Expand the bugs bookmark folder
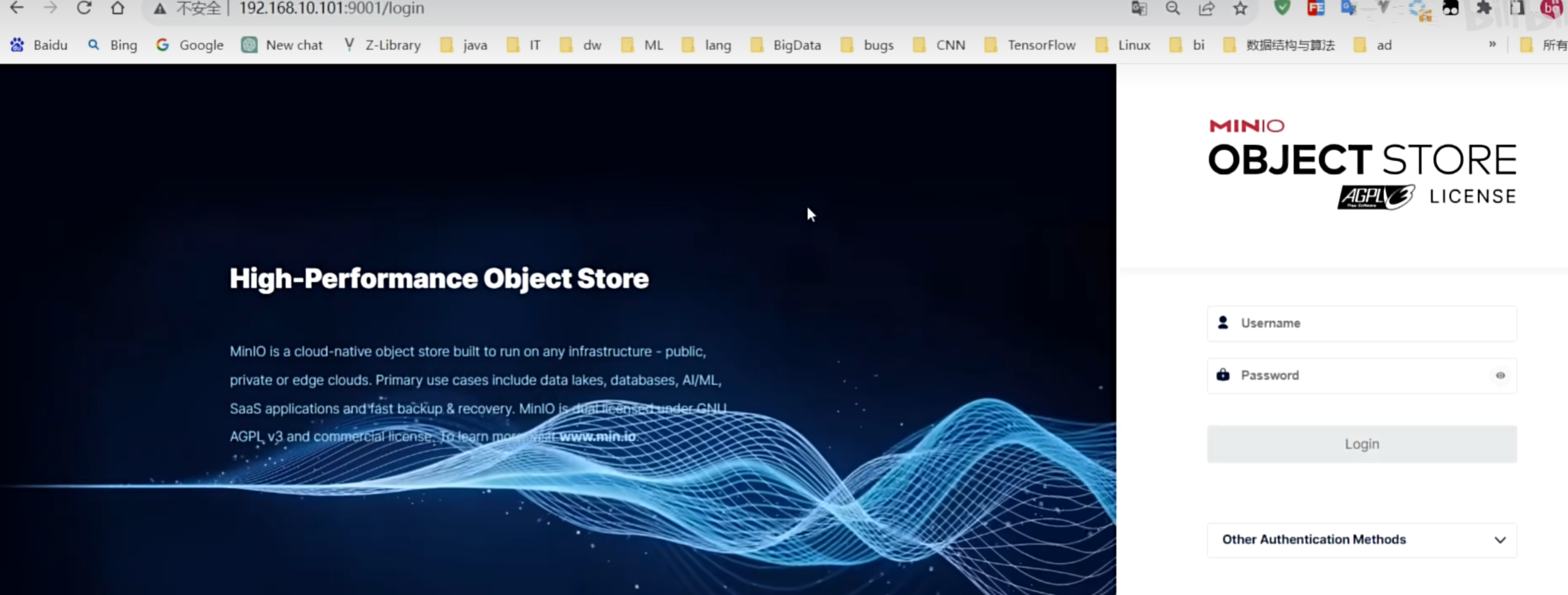Screen dimensions: 1568x595 click(x=868, y=45)
